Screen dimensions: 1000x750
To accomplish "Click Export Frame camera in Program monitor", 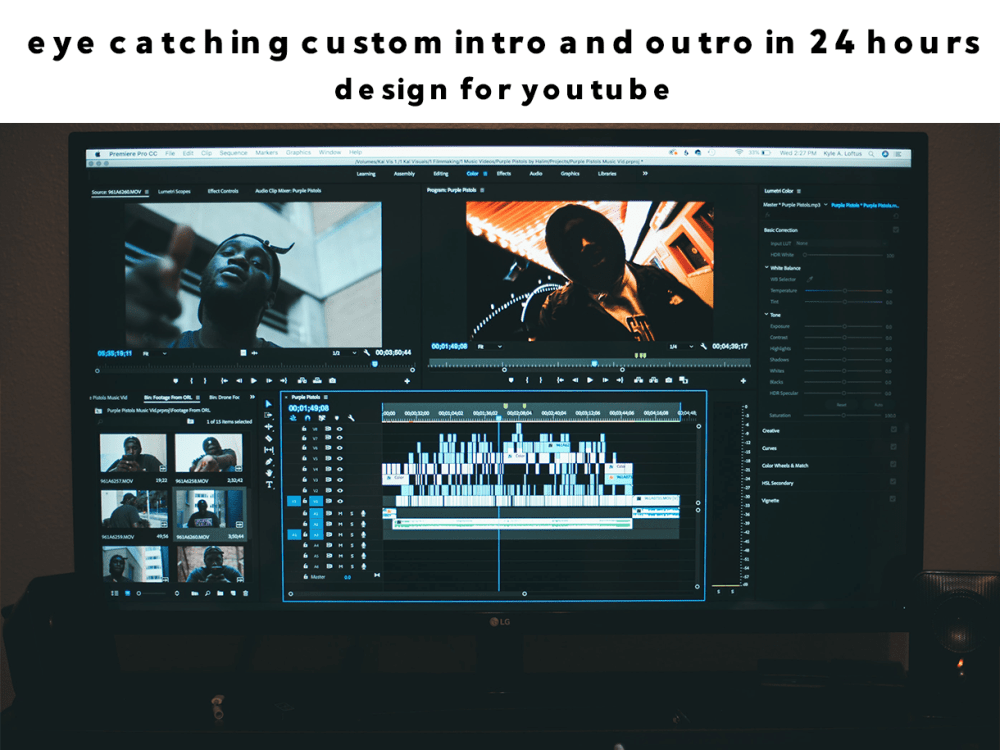I will coord(668,380).
